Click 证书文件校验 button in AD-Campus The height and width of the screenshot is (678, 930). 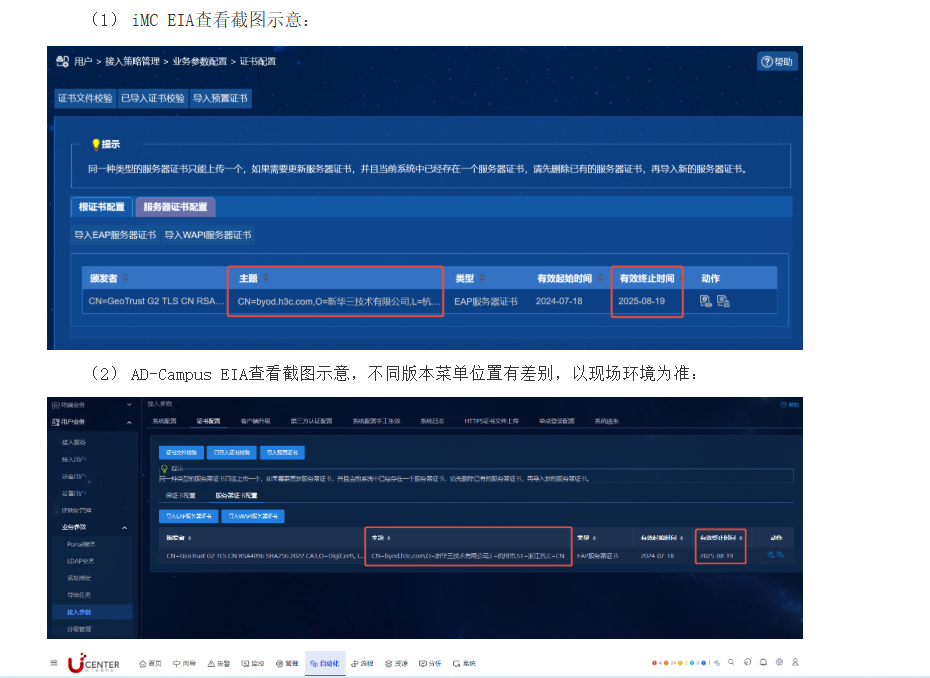tap(181, 453)
